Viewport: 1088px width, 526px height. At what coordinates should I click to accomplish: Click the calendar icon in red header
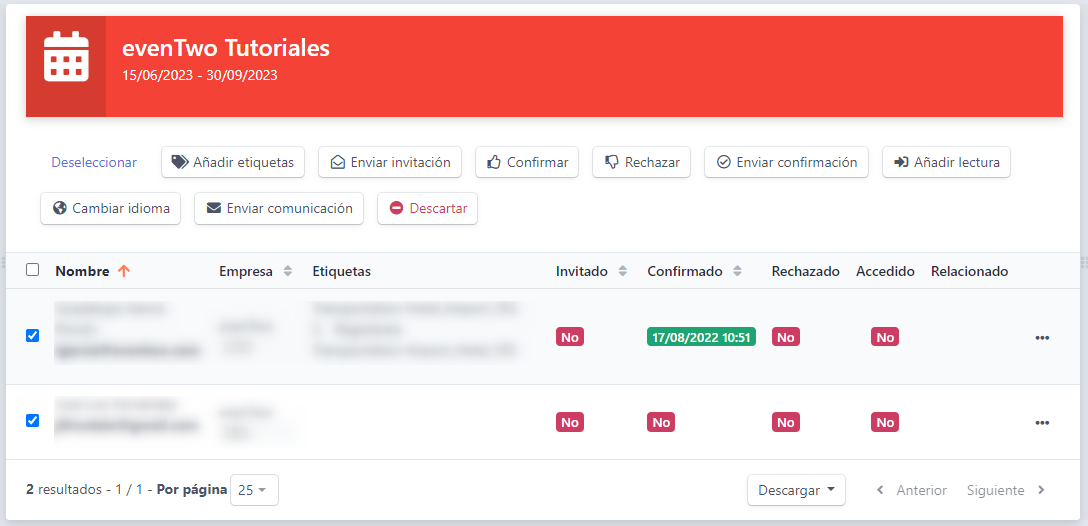(x=66, y=56)
